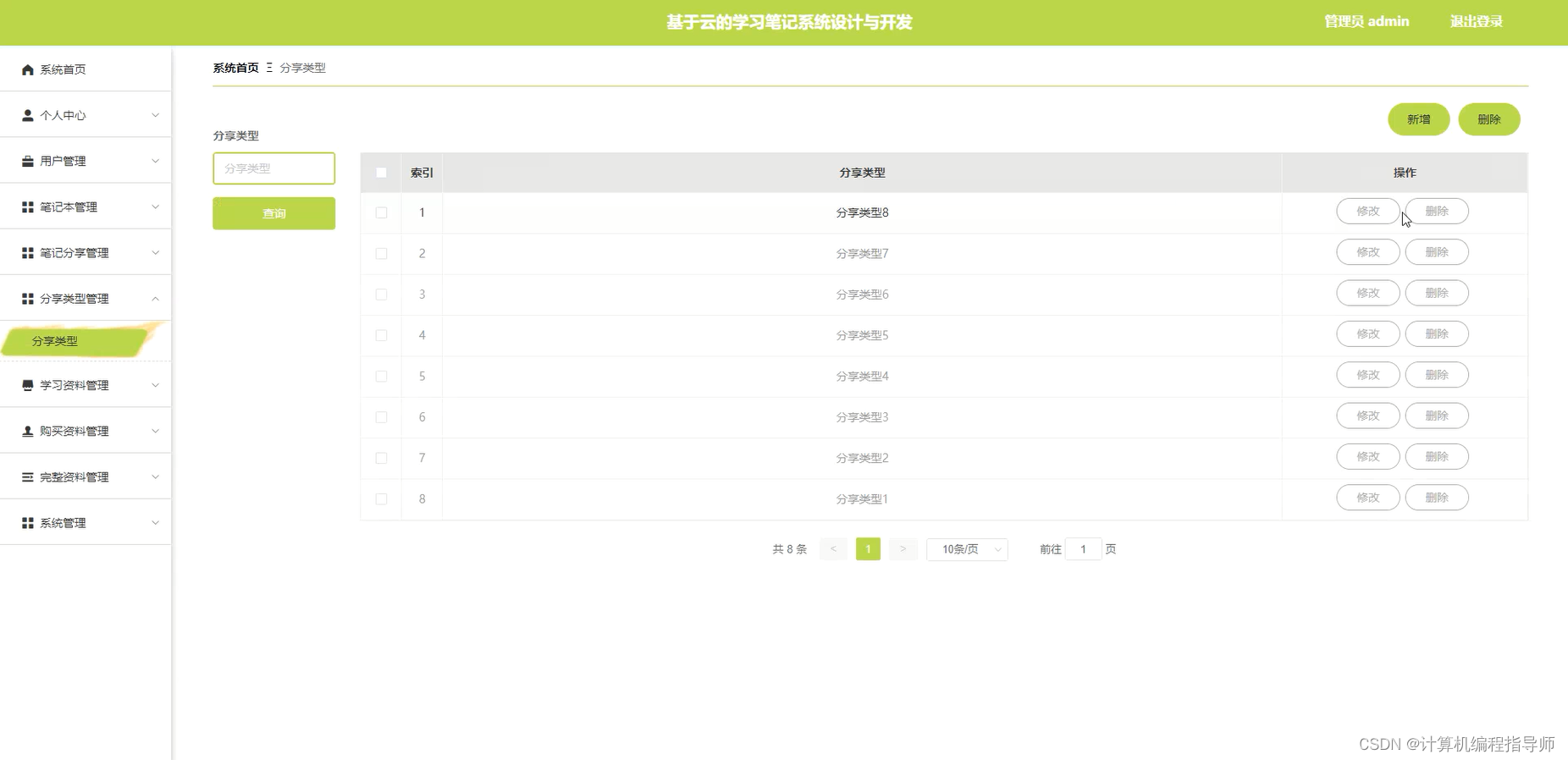Screen dimensions: 1568x760
Task: Expand the 笔记本管理 menu chevron
Action: tap(155, 207)
